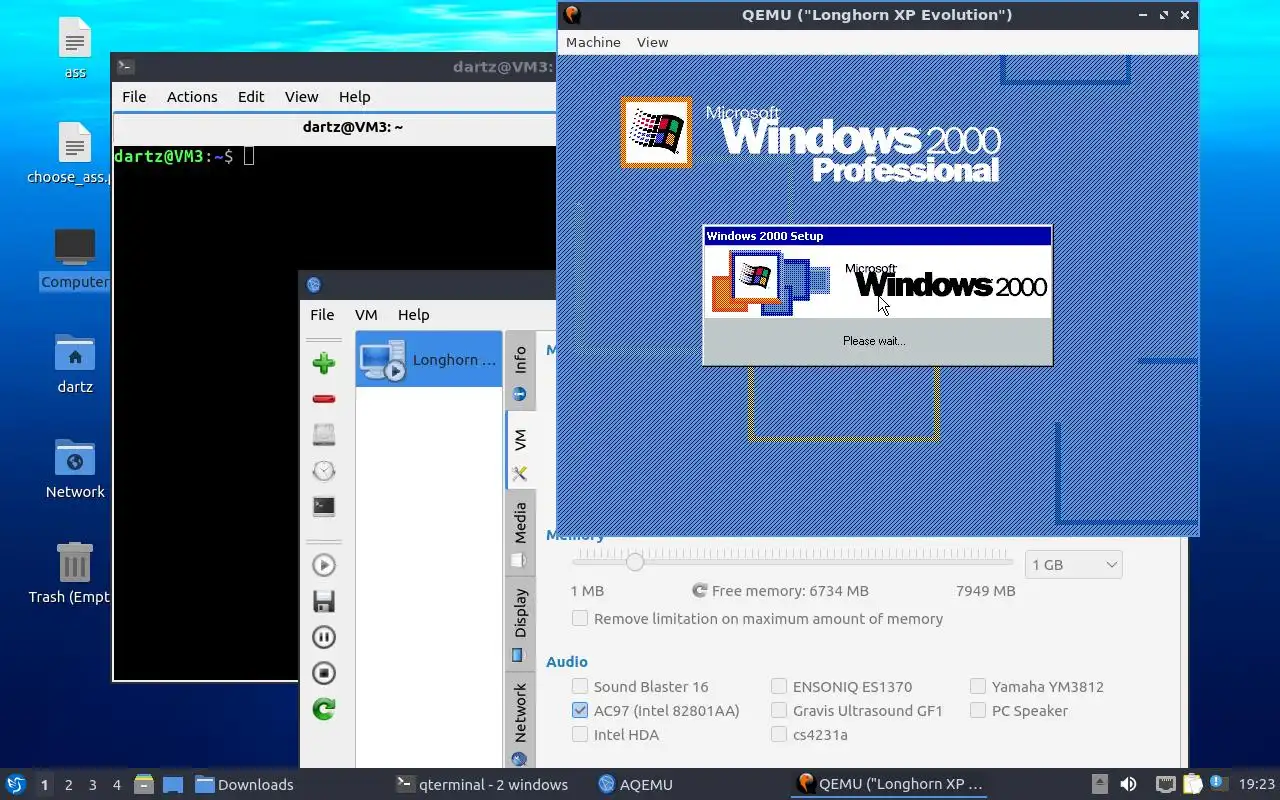Open the Info tab in AQEMU
The height and width of the screenshot is (800, 1280).
click(x=520, y=370)
